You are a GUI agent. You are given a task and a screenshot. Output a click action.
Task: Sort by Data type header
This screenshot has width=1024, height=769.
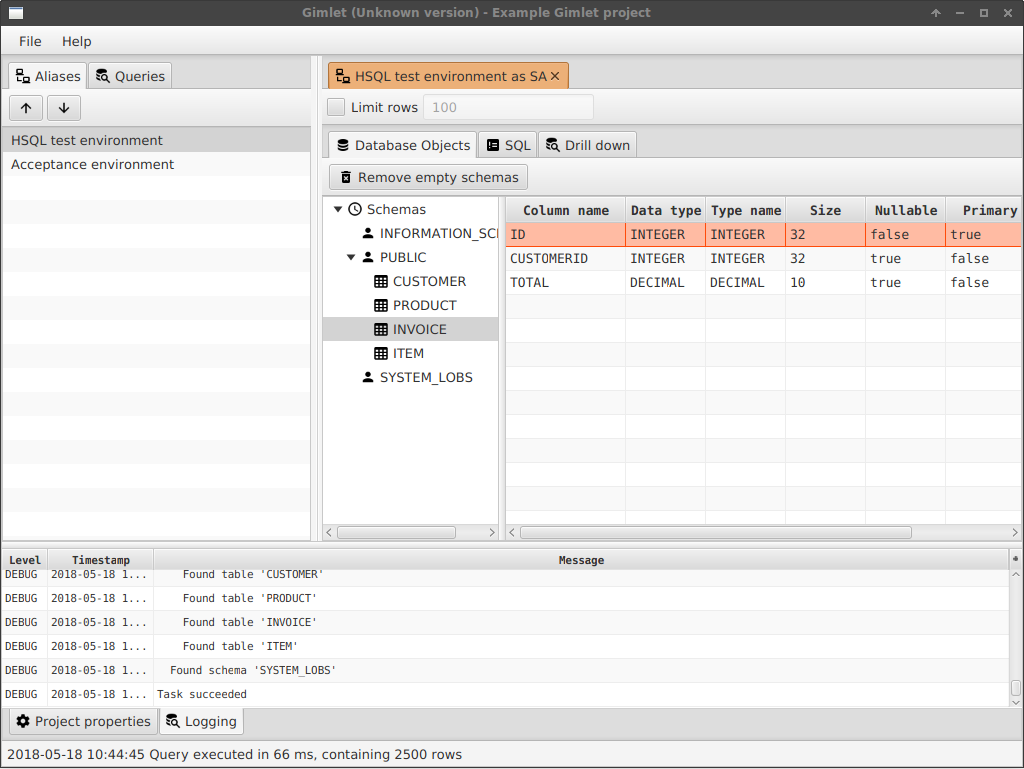pyautogui.click(x=665, y=210)
